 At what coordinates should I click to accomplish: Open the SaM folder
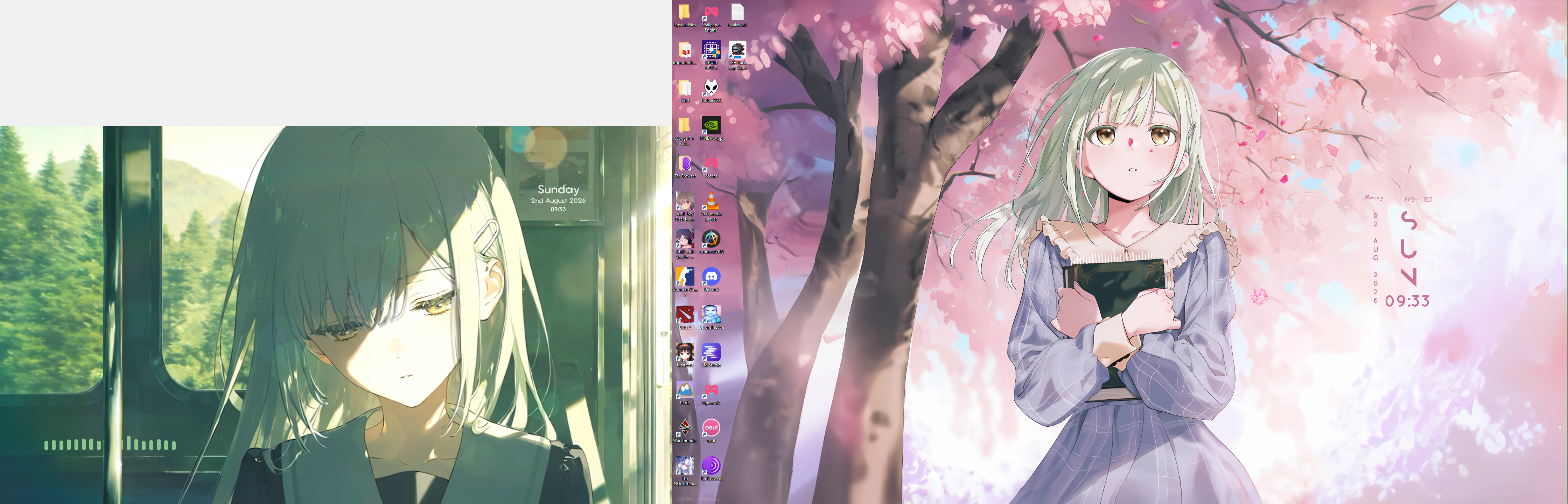click(x=685, y=91)
